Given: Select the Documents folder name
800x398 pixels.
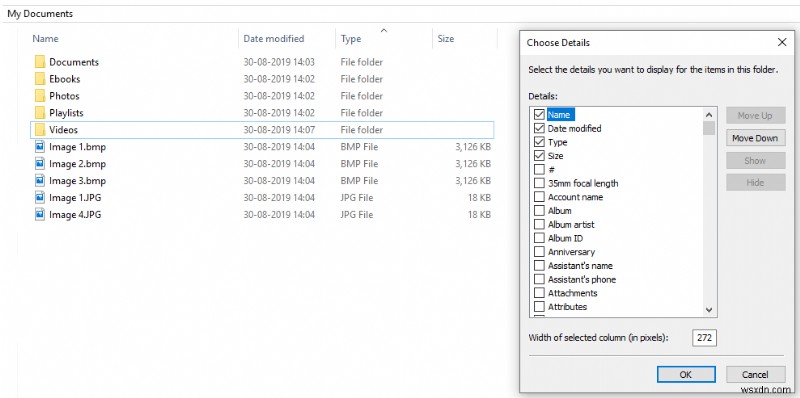Looking at the screenshot, I should pos(74,62).
